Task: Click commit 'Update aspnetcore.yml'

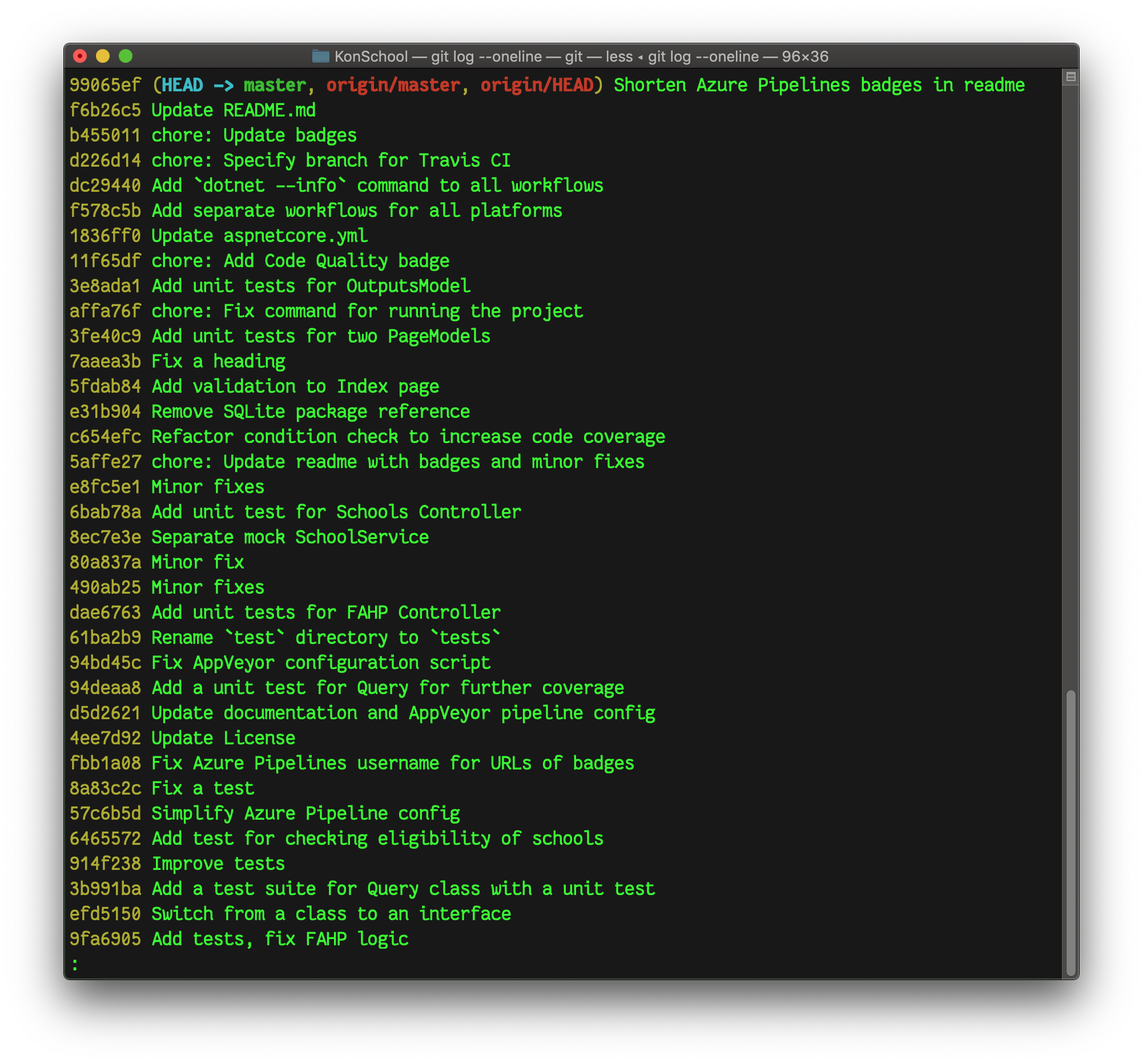Action: point(259,236)
